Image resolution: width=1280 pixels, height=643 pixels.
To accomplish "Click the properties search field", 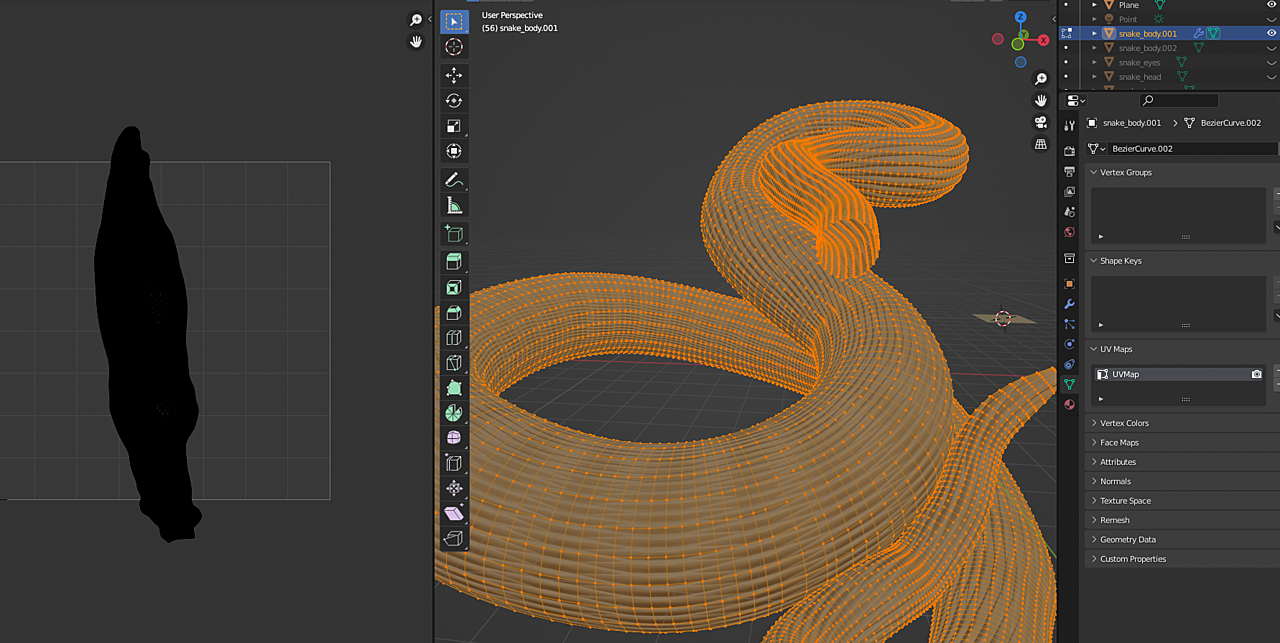I will [x=1180, y=100].
